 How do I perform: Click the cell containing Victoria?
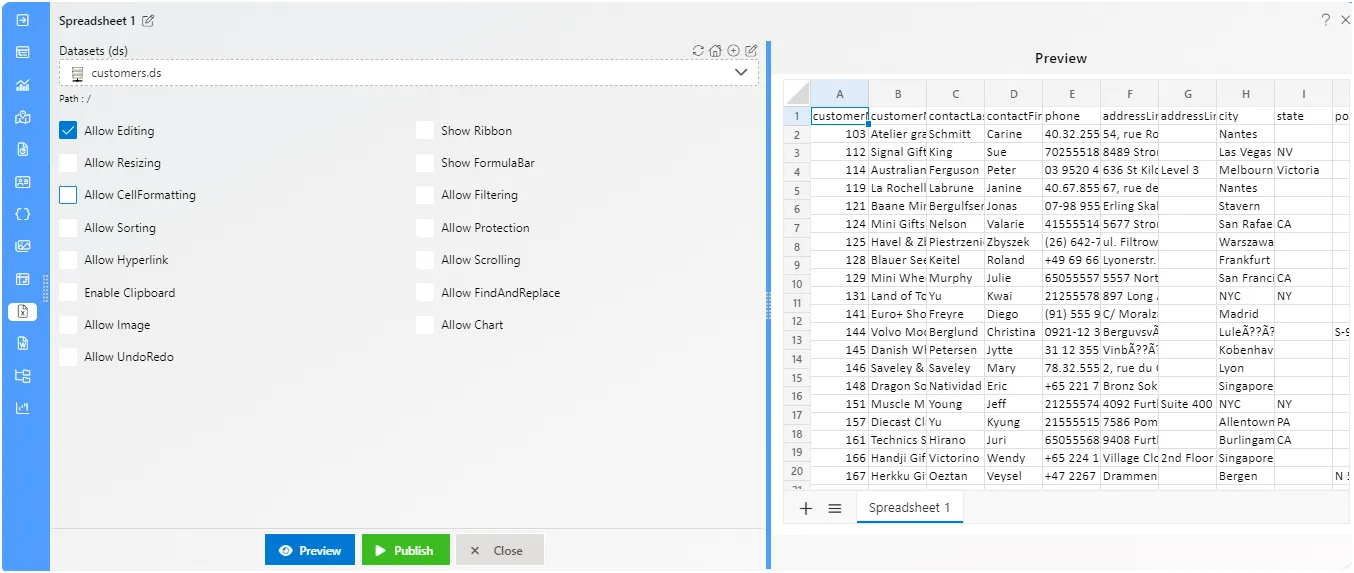(1303, 170)
